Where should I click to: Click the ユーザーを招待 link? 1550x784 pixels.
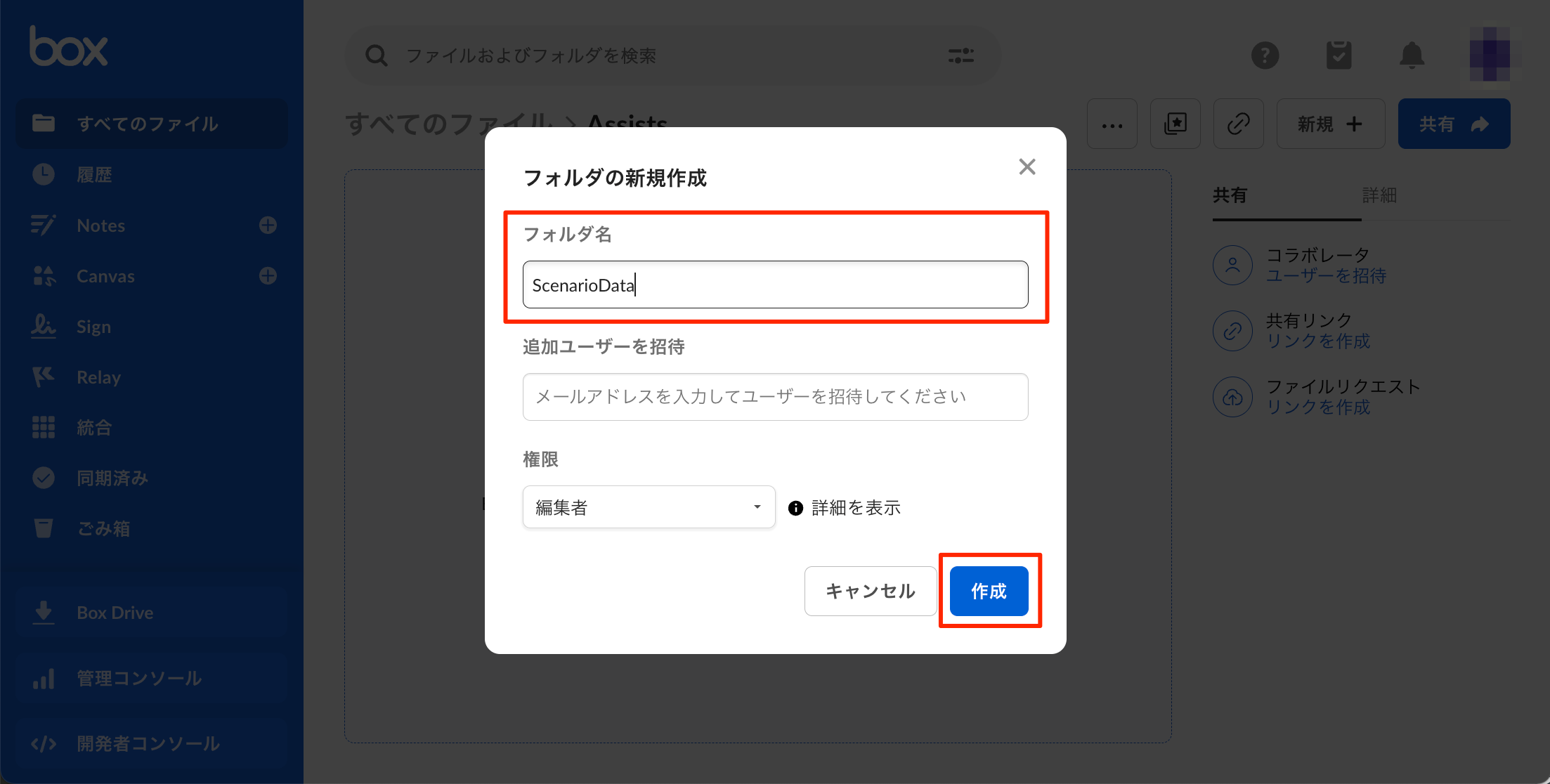1326,276
